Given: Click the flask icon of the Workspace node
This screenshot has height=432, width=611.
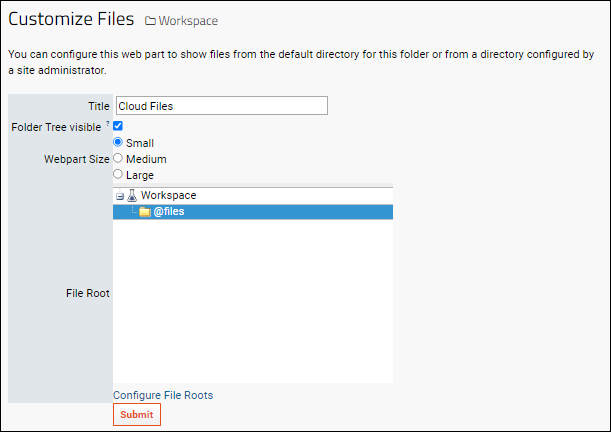Looking at the screenshot, I should (x=132, y=195).
